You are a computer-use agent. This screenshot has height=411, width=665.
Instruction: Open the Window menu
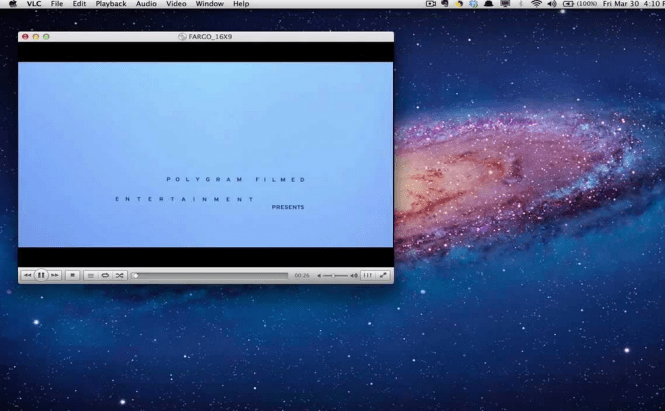210,4
